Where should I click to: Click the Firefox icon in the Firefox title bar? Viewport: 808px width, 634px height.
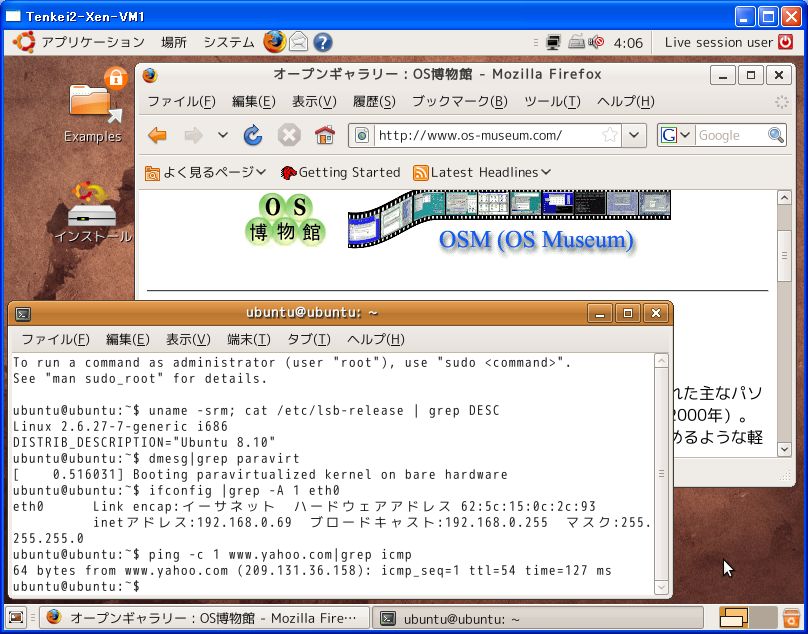(x=150, y=75)
